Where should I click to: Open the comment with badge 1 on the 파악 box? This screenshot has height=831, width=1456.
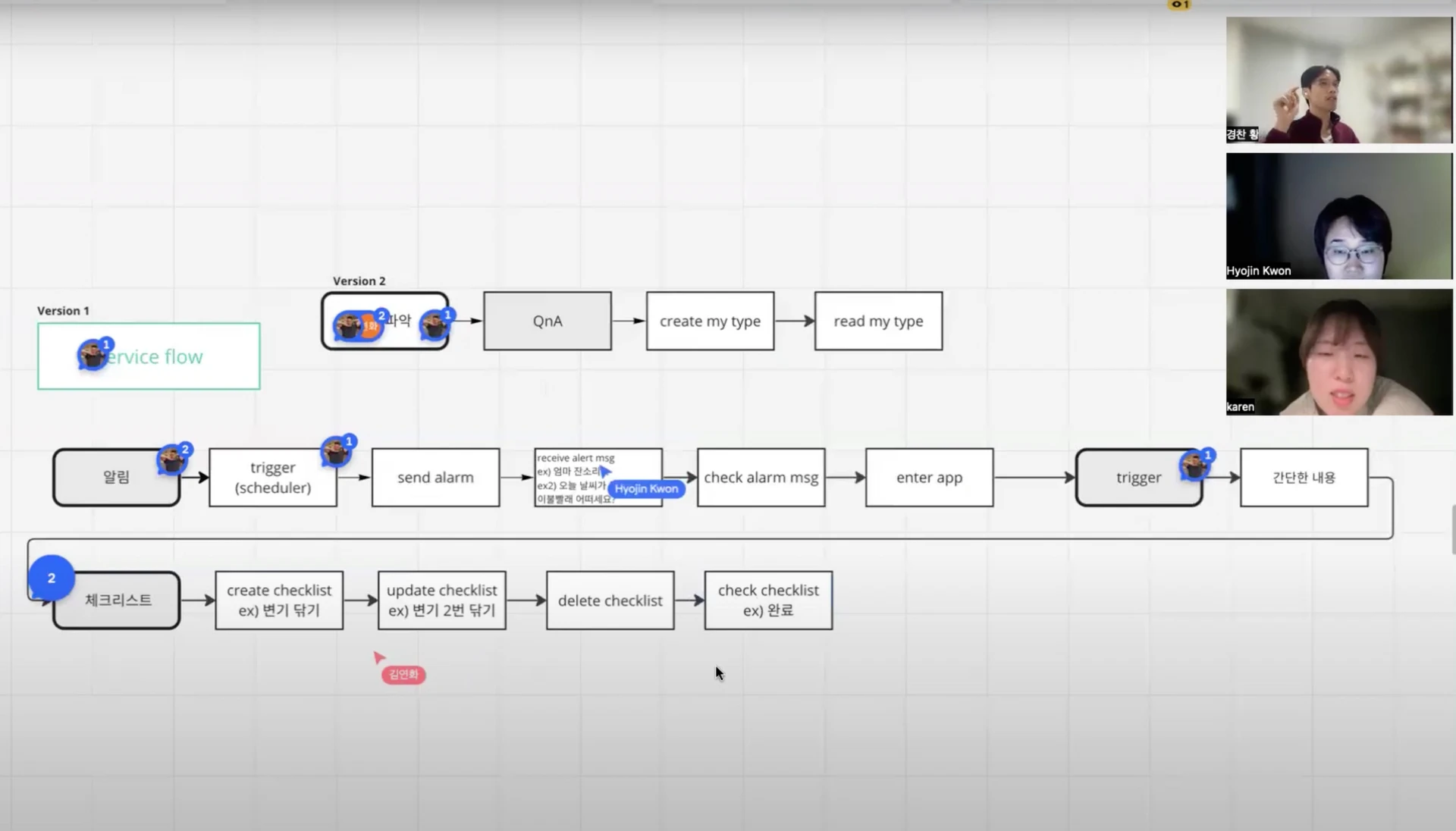click(x=436, y=325)
